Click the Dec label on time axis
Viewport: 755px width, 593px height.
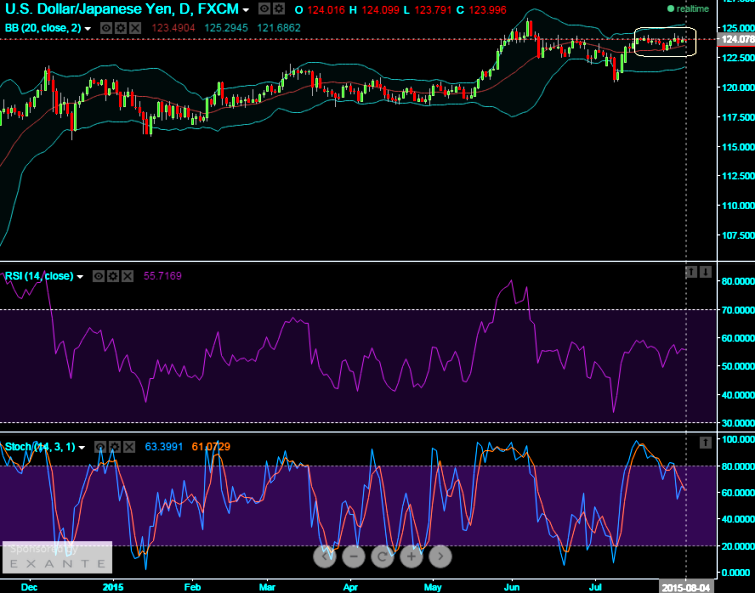click(x=29, y=587)
